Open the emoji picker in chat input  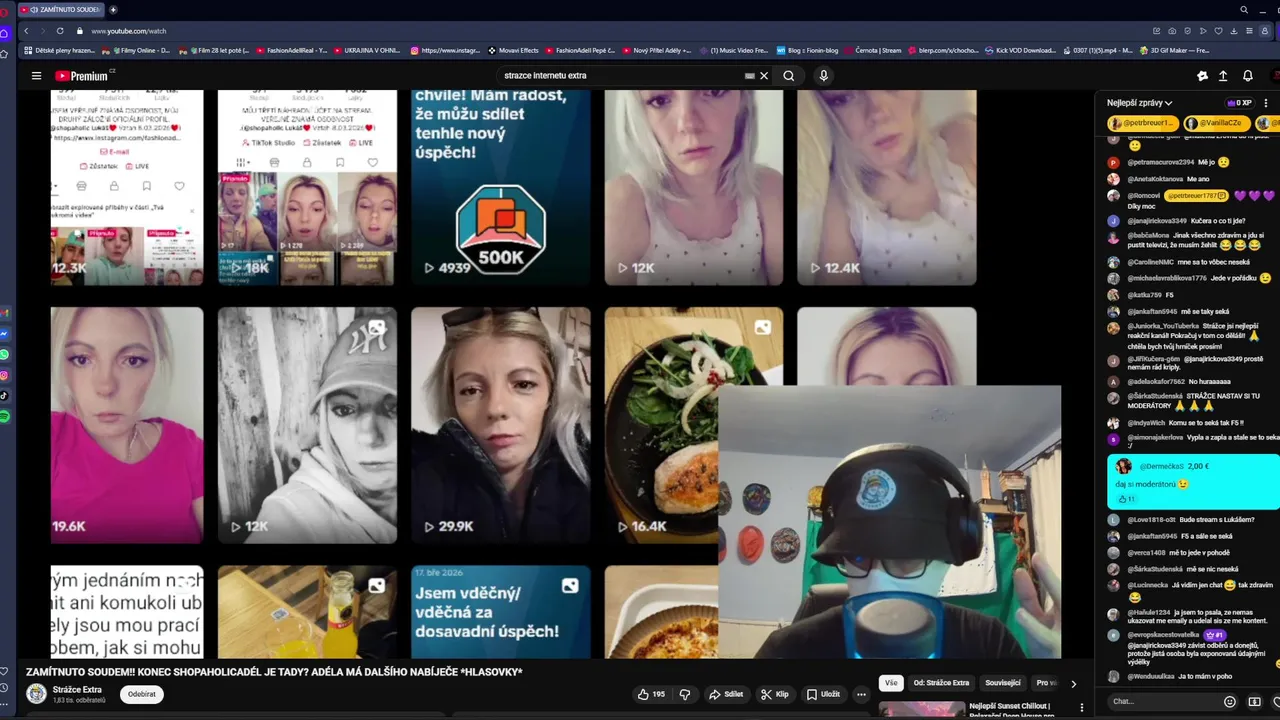(1229, 701)
